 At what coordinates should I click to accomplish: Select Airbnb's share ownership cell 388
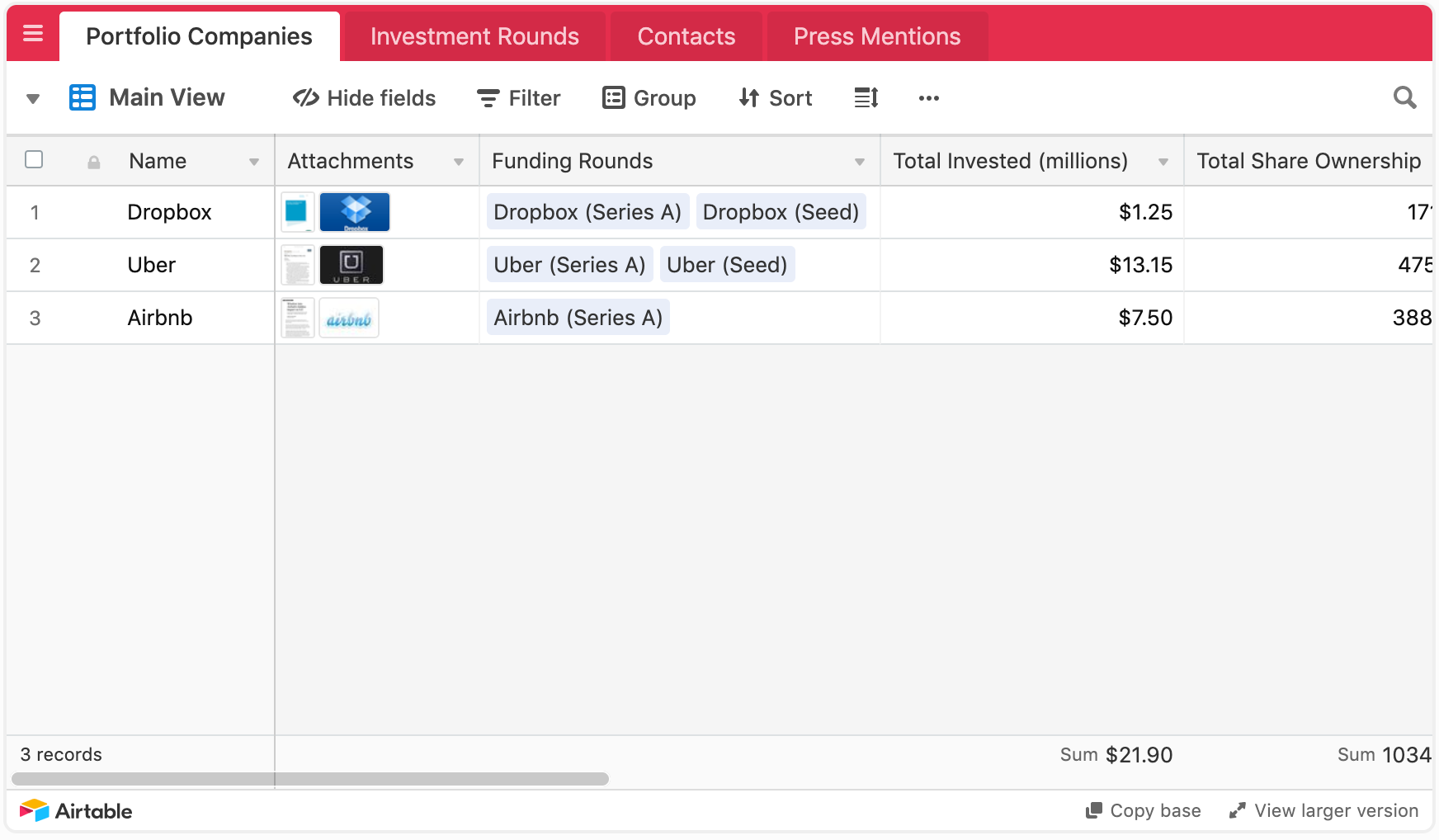pyautogui.click(x=1309, y=318)
